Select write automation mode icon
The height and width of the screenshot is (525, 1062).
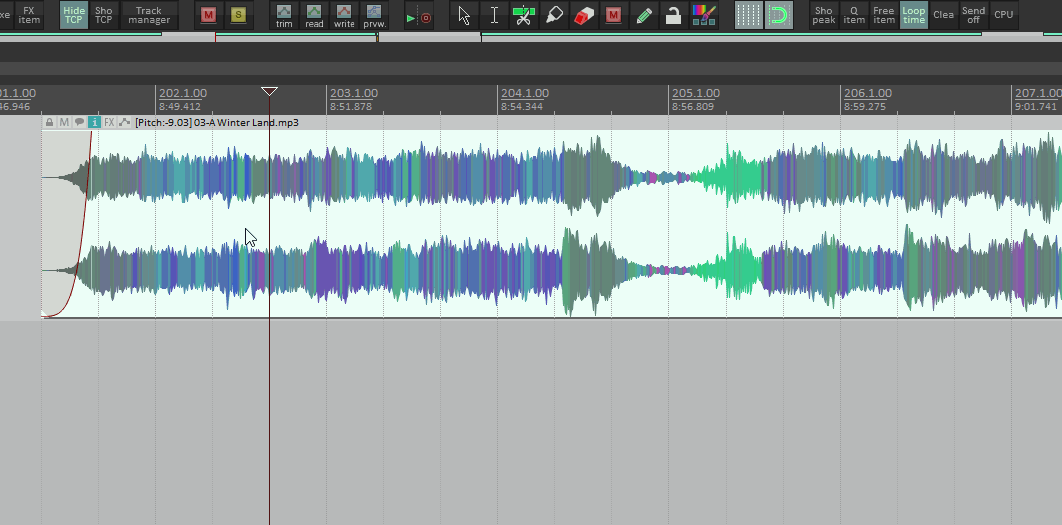(344, 15)
